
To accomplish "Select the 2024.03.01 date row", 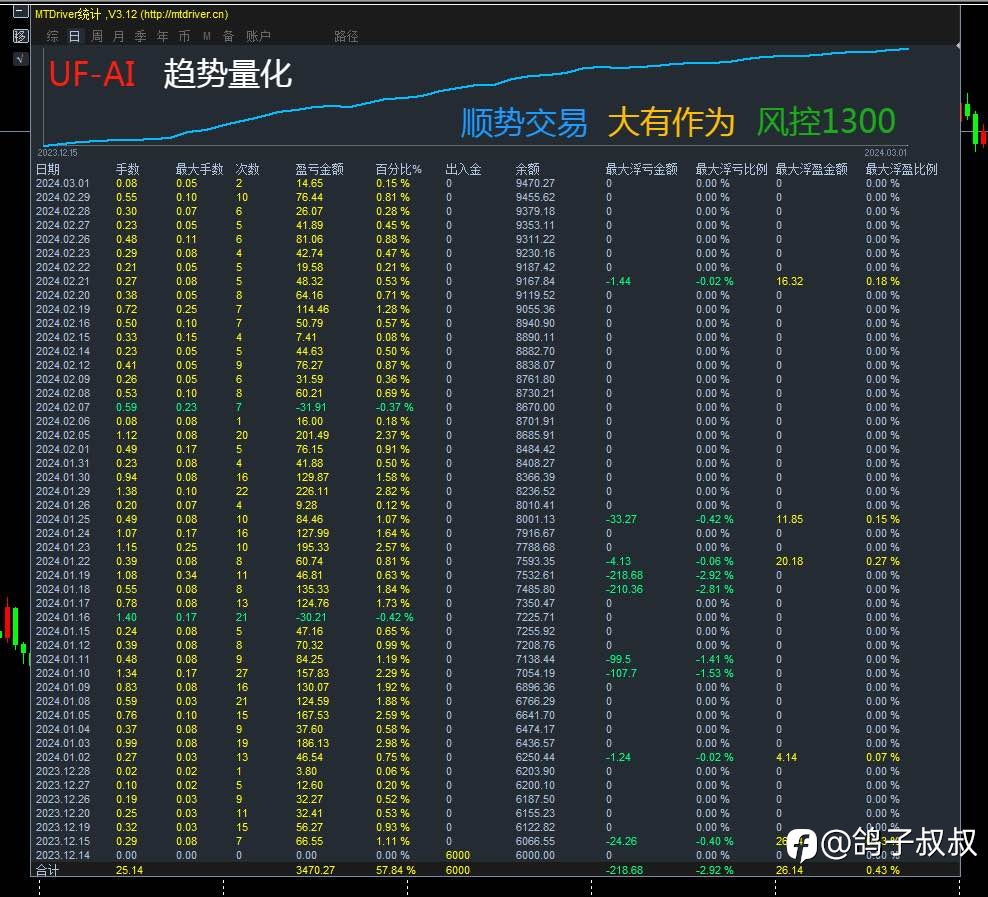I will pyautogui.click(x=62, y=183).
